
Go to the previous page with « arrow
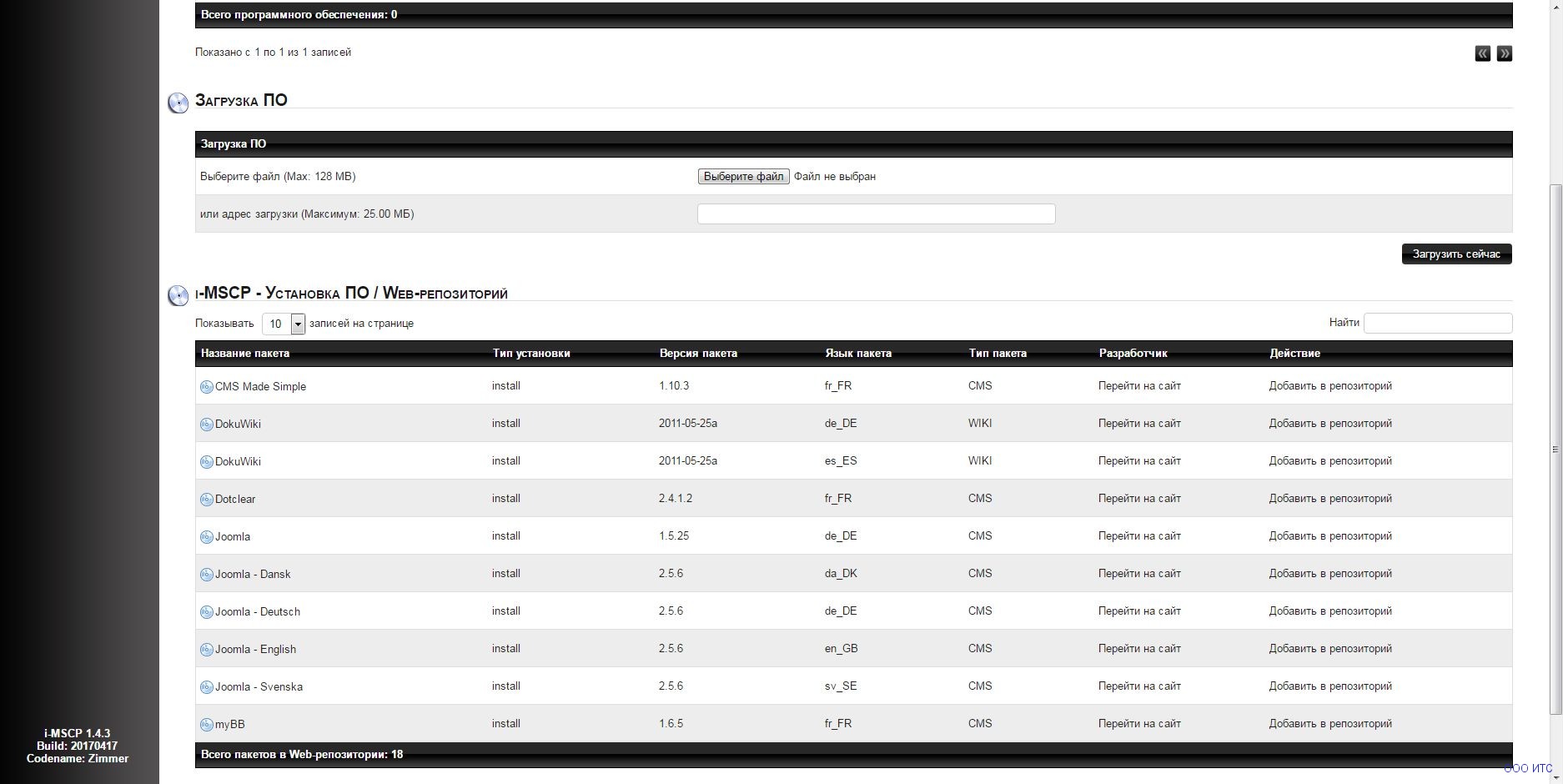[x=1483, y=53]
